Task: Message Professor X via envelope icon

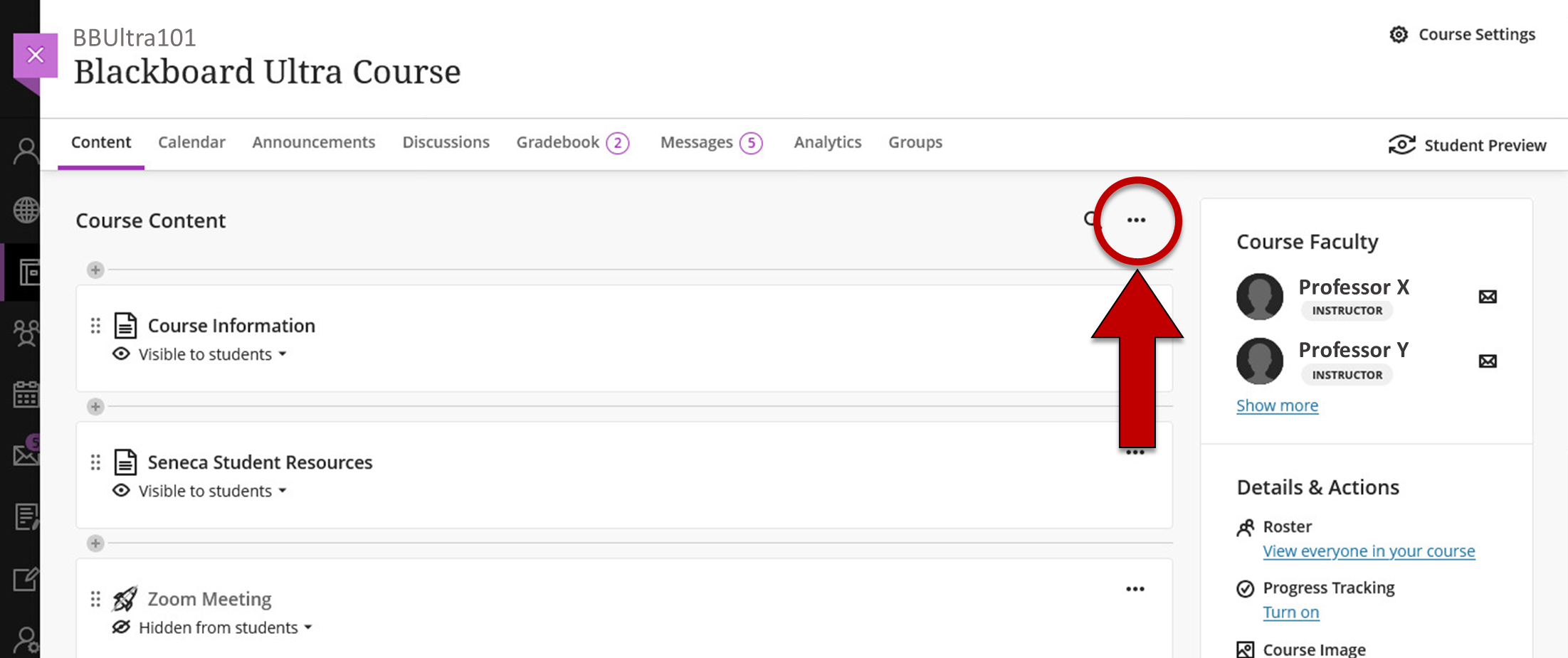Action: [x=1488, y=297]
